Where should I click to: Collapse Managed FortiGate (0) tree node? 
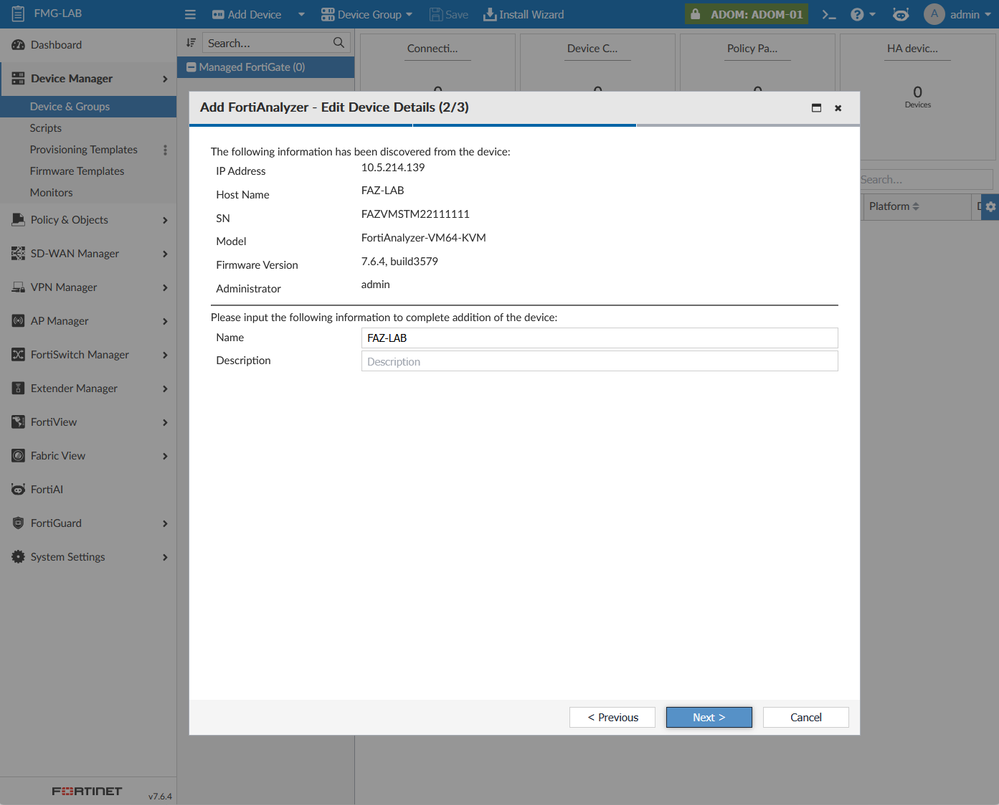point(190,67)
